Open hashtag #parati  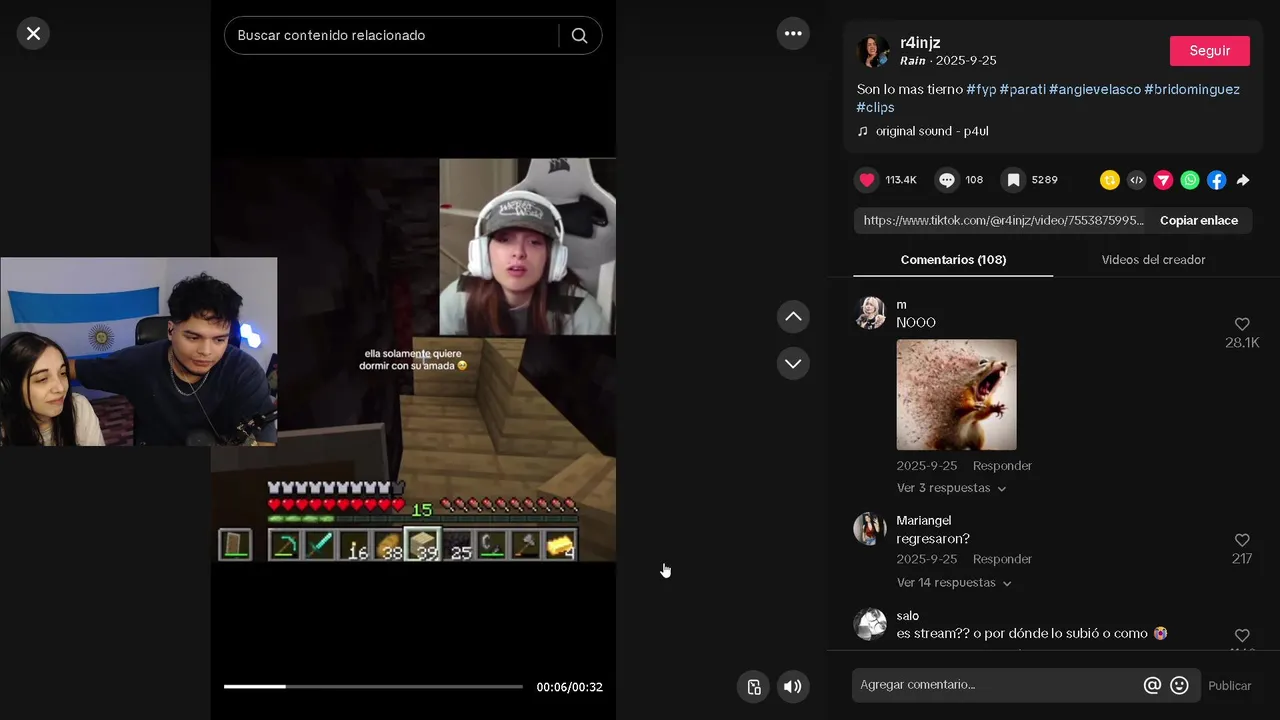1022,89
